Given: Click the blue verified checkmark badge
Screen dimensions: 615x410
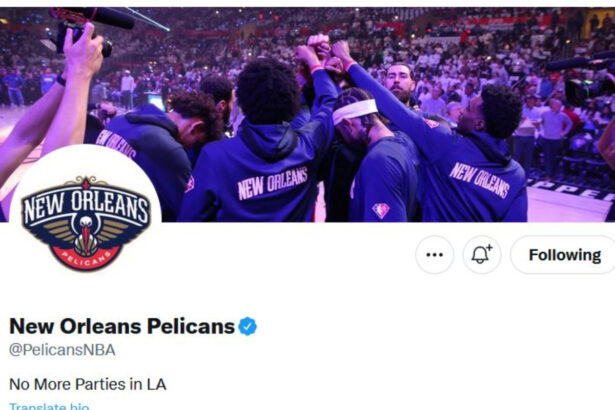Looking at the screenshot, I should point(248,326).
